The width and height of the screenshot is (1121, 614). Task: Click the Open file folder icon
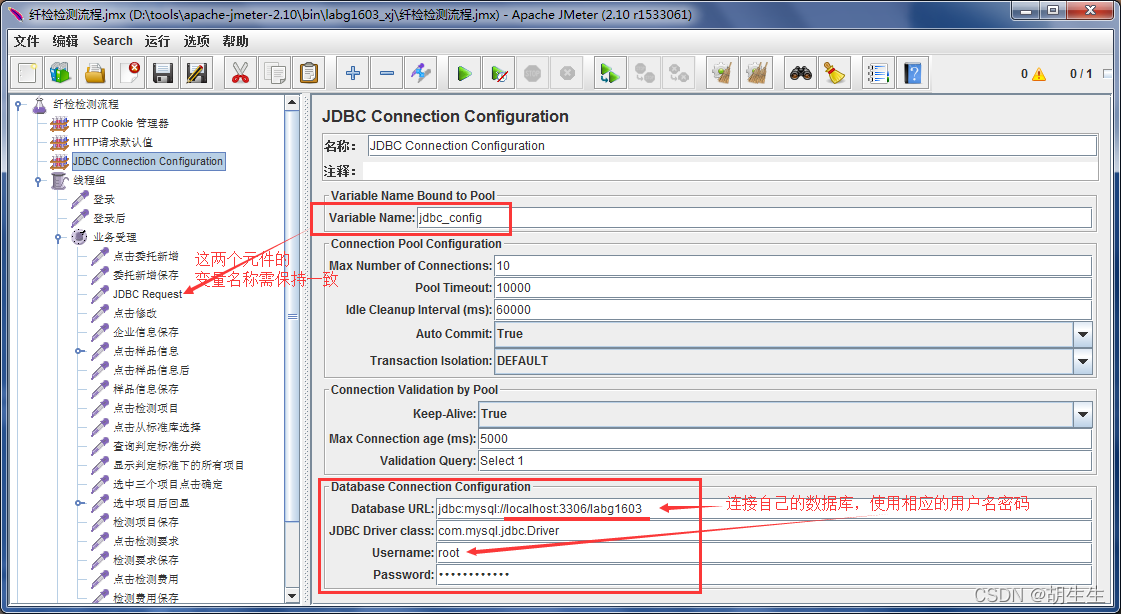pos(96,73)
